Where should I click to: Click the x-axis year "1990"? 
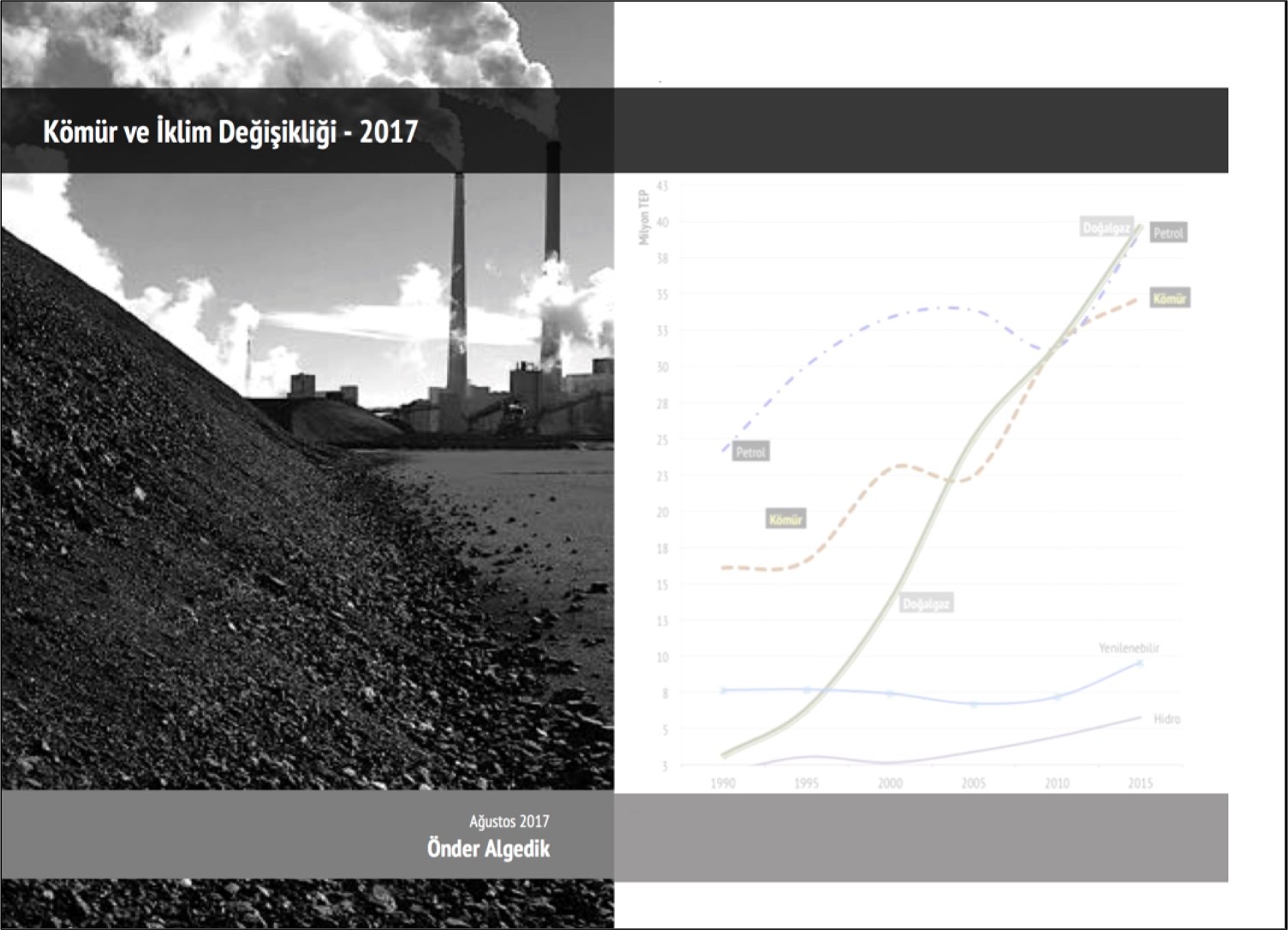[x=723, y=783]
